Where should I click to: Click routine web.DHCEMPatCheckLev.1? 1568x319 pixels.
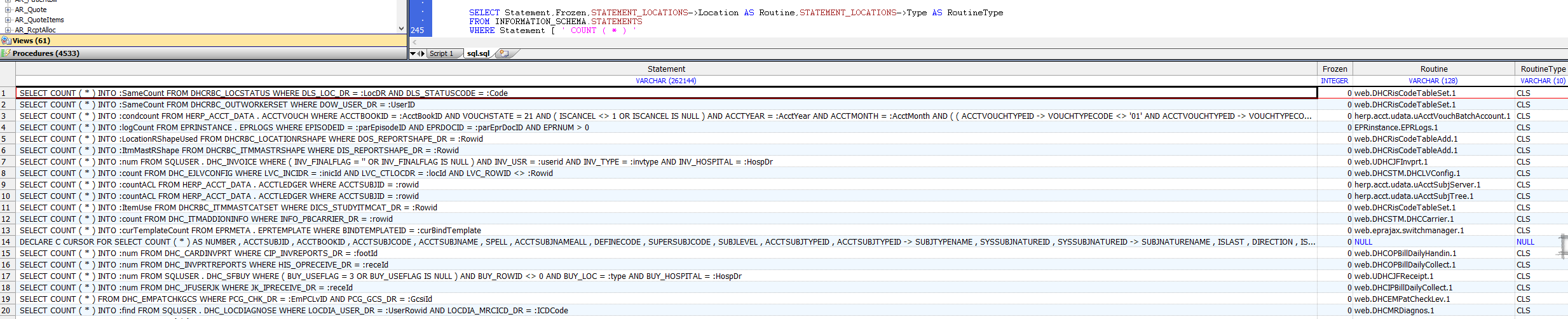click(x=1434, y=299)
